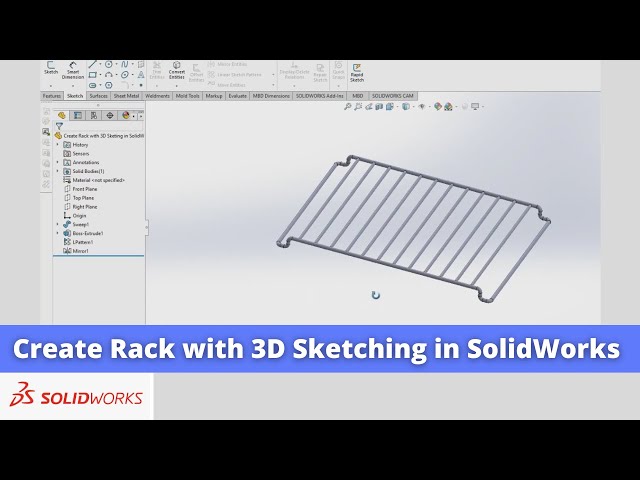Screen dimensions: 640x480
Task: Open the DimXpertManager crosshair tab
Action: click(x=109, y=115)
